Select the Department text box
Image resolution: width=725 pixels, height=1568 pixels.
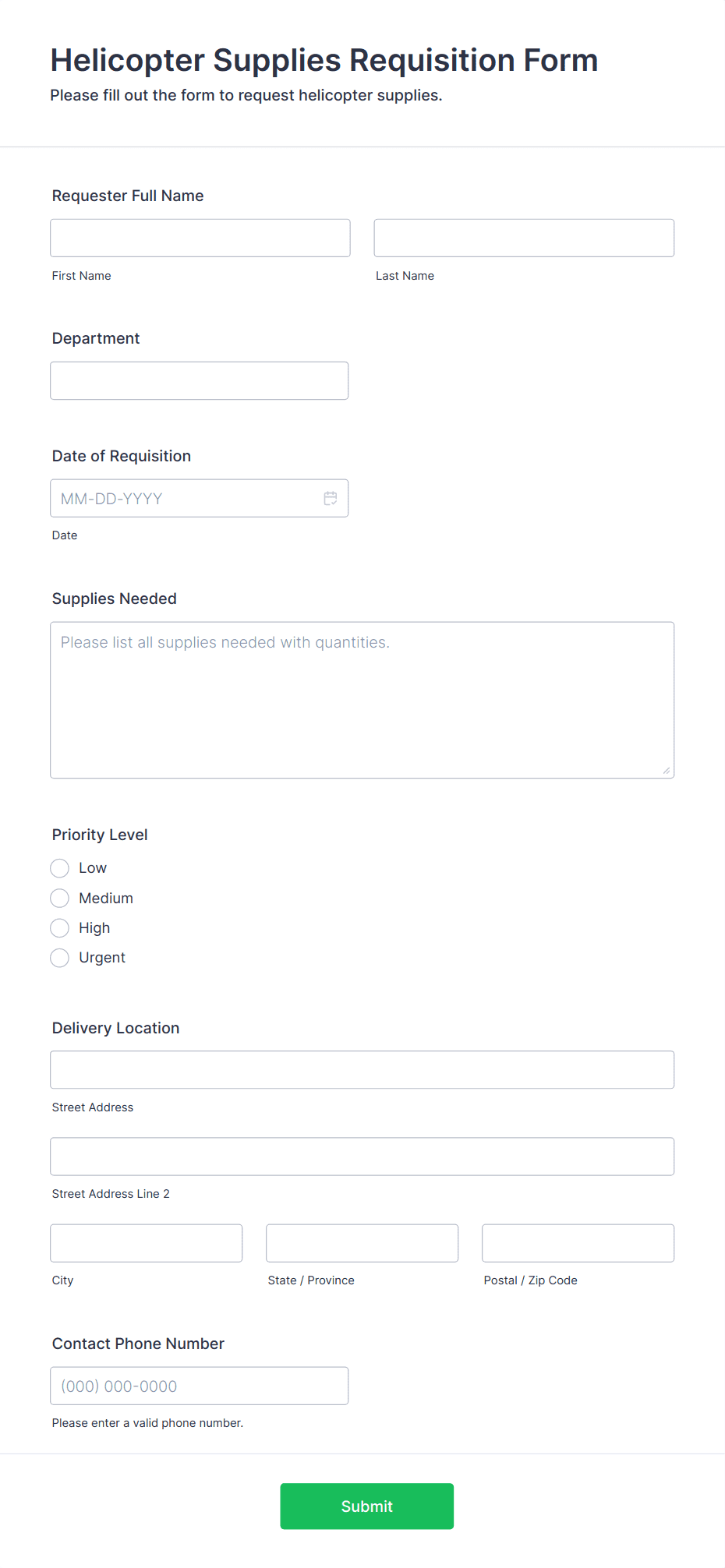click(200, 380)
